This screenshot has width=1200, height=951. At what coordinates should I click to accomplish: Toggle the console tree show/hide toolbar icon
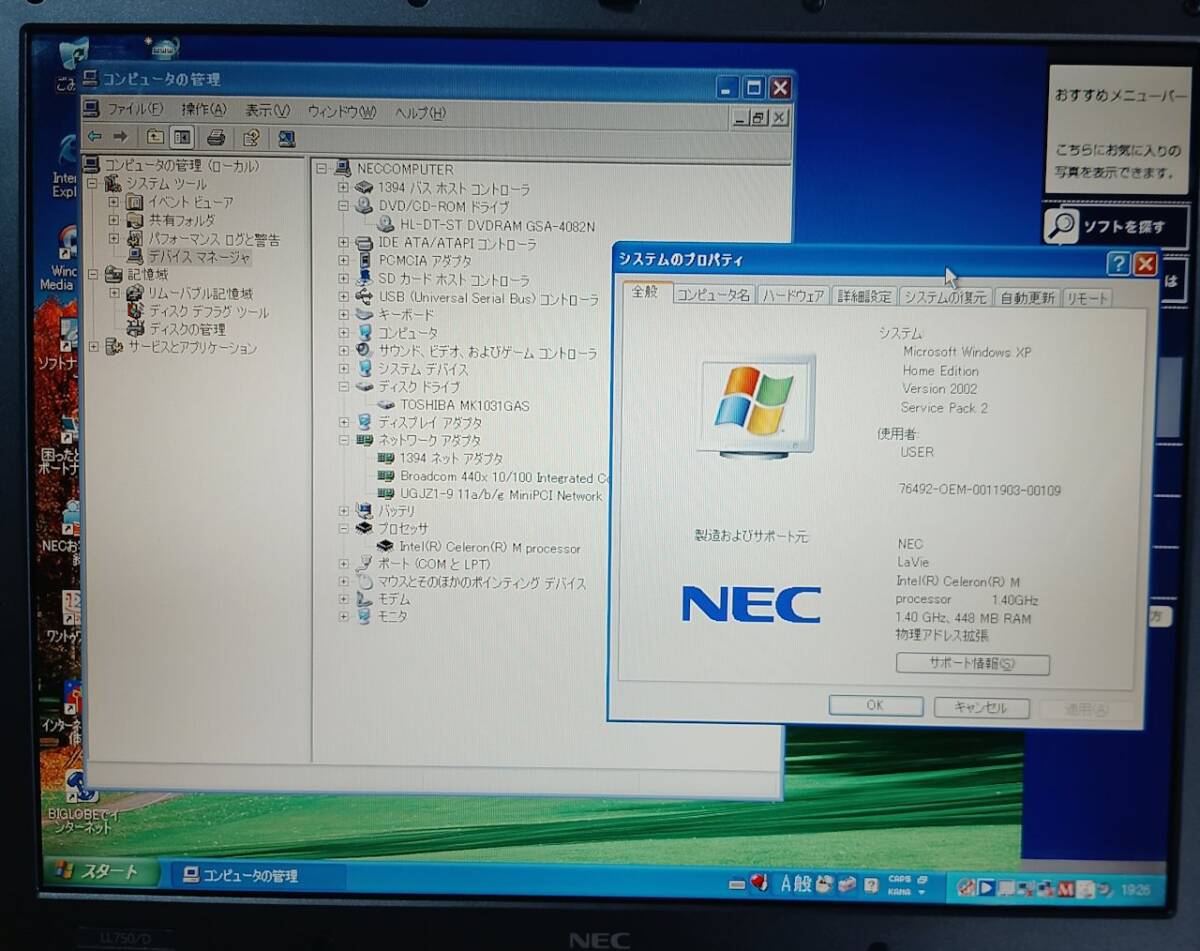pos(181,137)
